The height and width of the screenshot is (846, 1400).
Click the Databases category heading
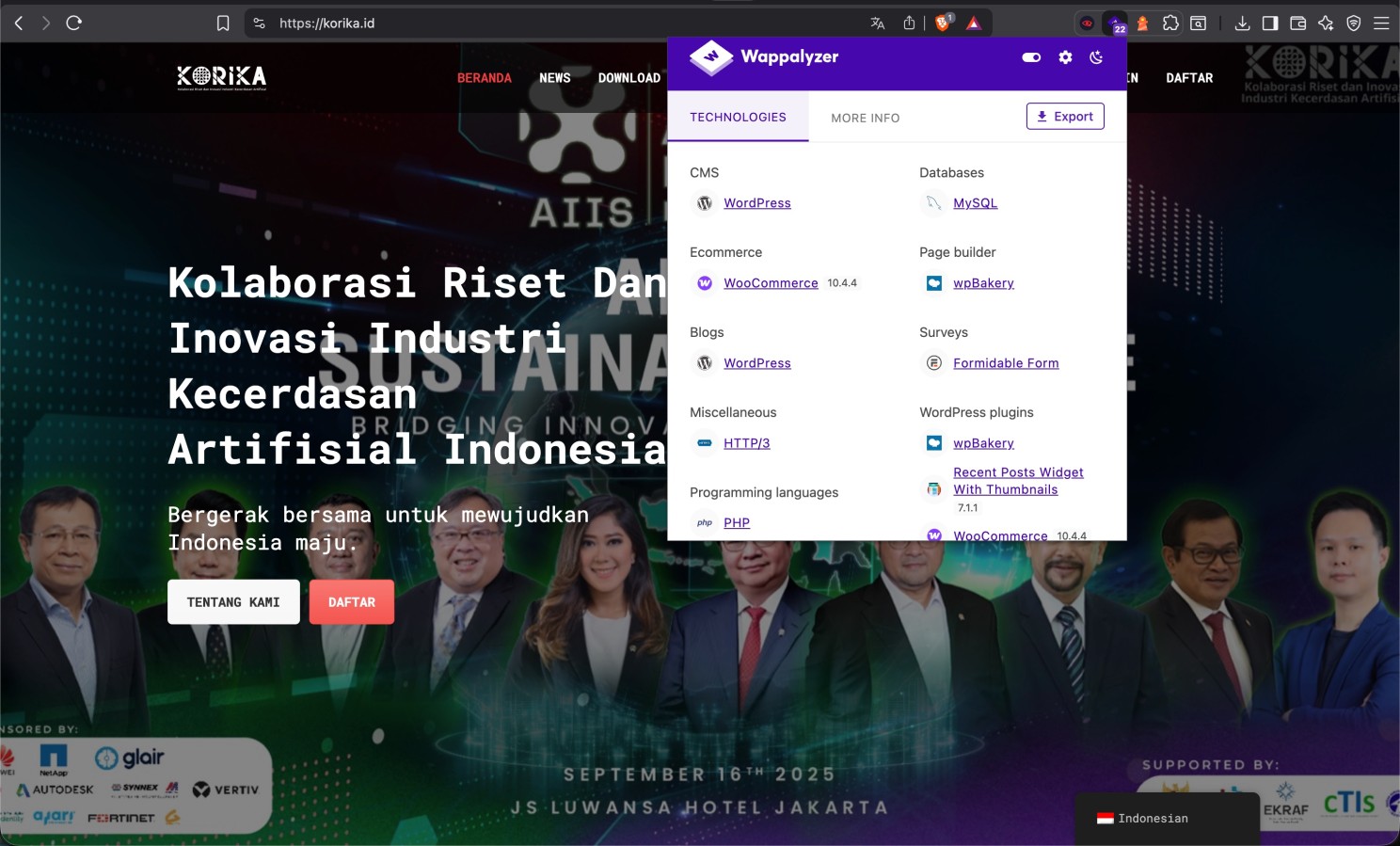[951, 173]
